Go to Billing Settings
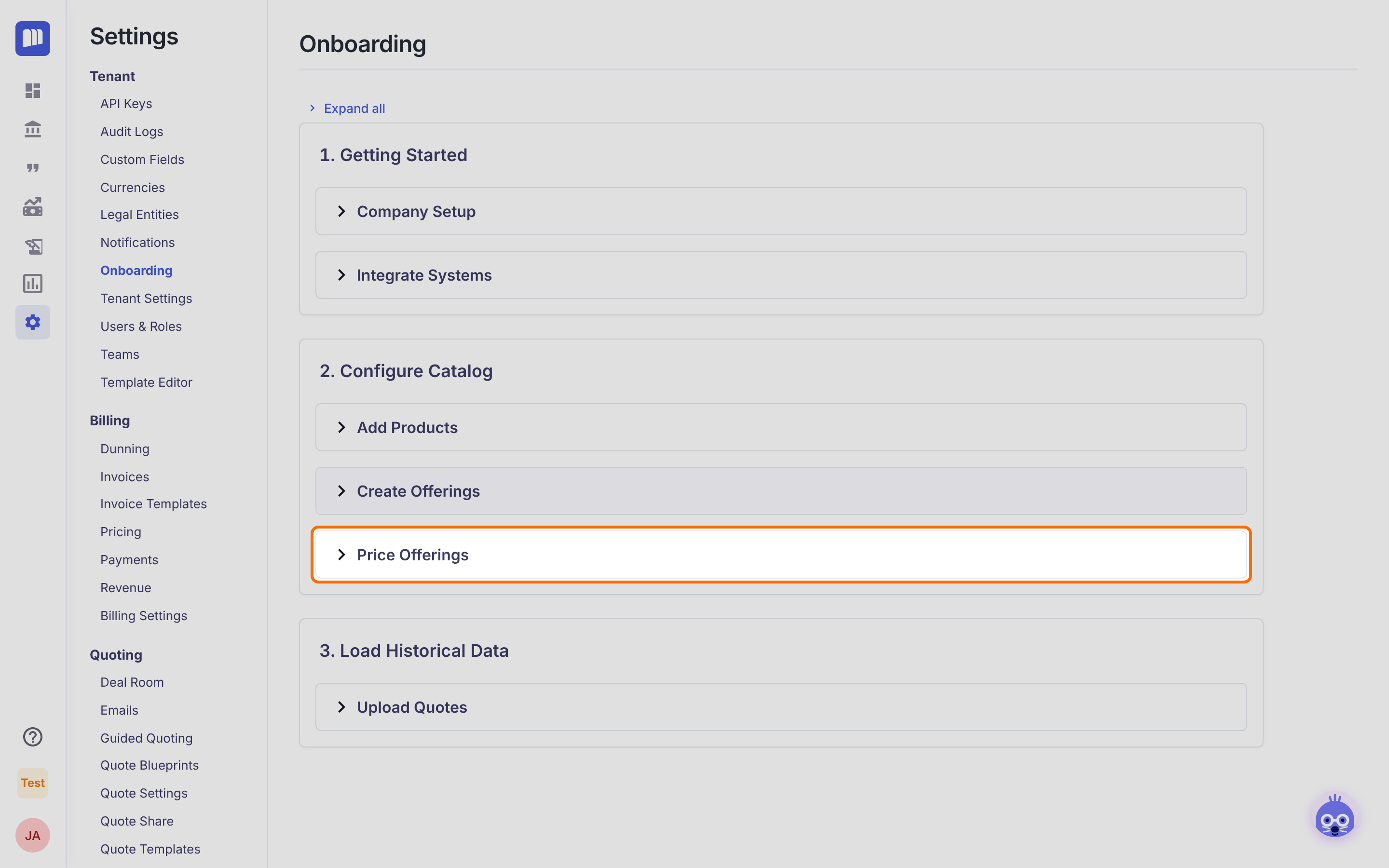 point(144,615)
